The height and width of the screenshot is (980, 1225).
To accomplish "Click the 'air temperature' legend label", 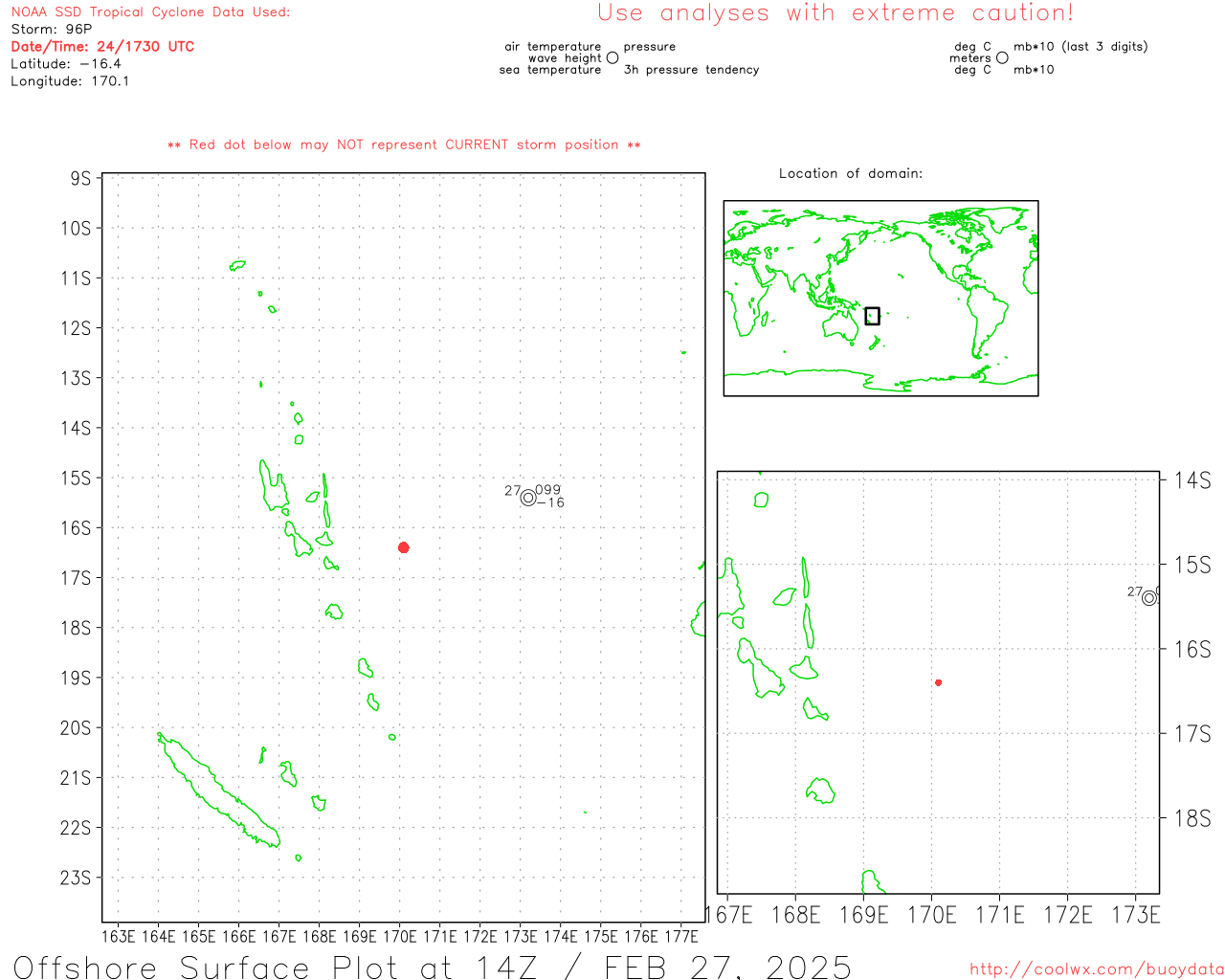I will [553, 47].
